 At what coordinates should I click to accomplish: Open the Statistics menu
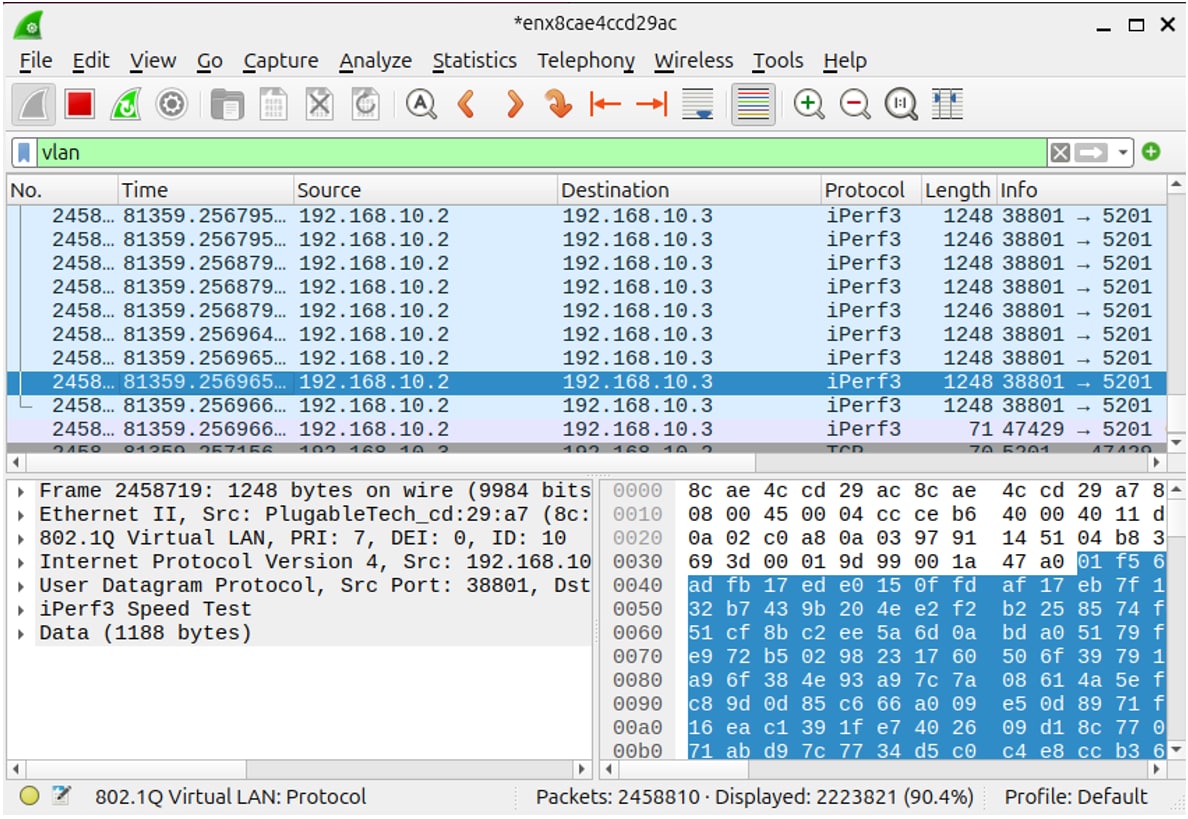[x=474, y=61]
